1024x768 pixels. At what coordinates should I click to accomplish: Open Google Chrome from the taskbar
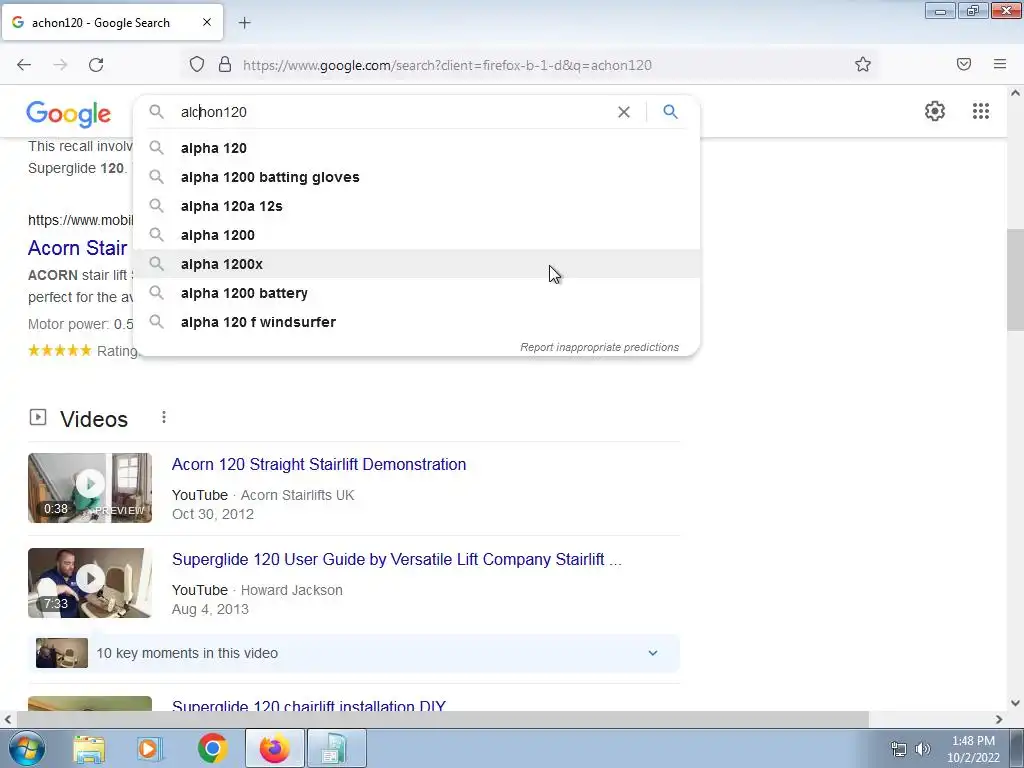(212, 749)
